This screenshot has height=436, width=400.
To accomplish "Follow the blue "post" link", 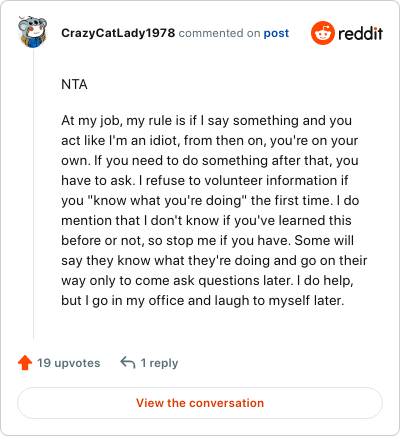I will tap(276, 33).
